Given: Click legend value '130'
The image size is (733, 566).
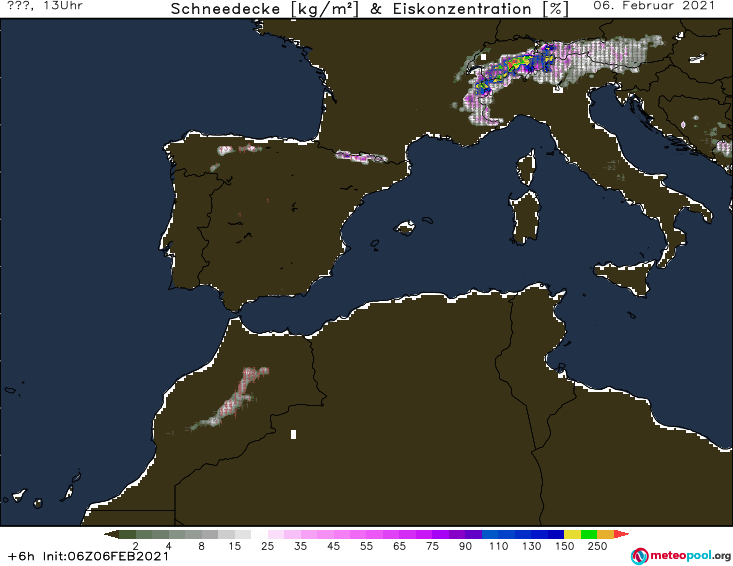Looking at the screenshot, I should pyautogui.click(x=532, y=546).
